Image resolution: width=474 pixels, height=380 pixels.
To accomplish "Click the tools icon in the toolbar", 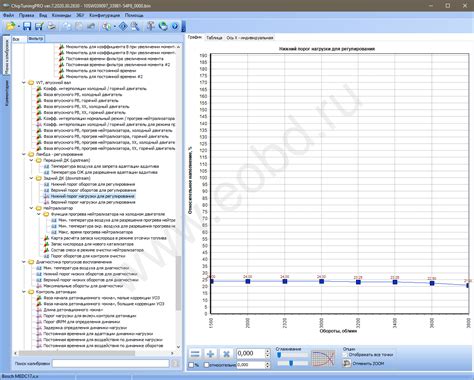I will 151,26.
